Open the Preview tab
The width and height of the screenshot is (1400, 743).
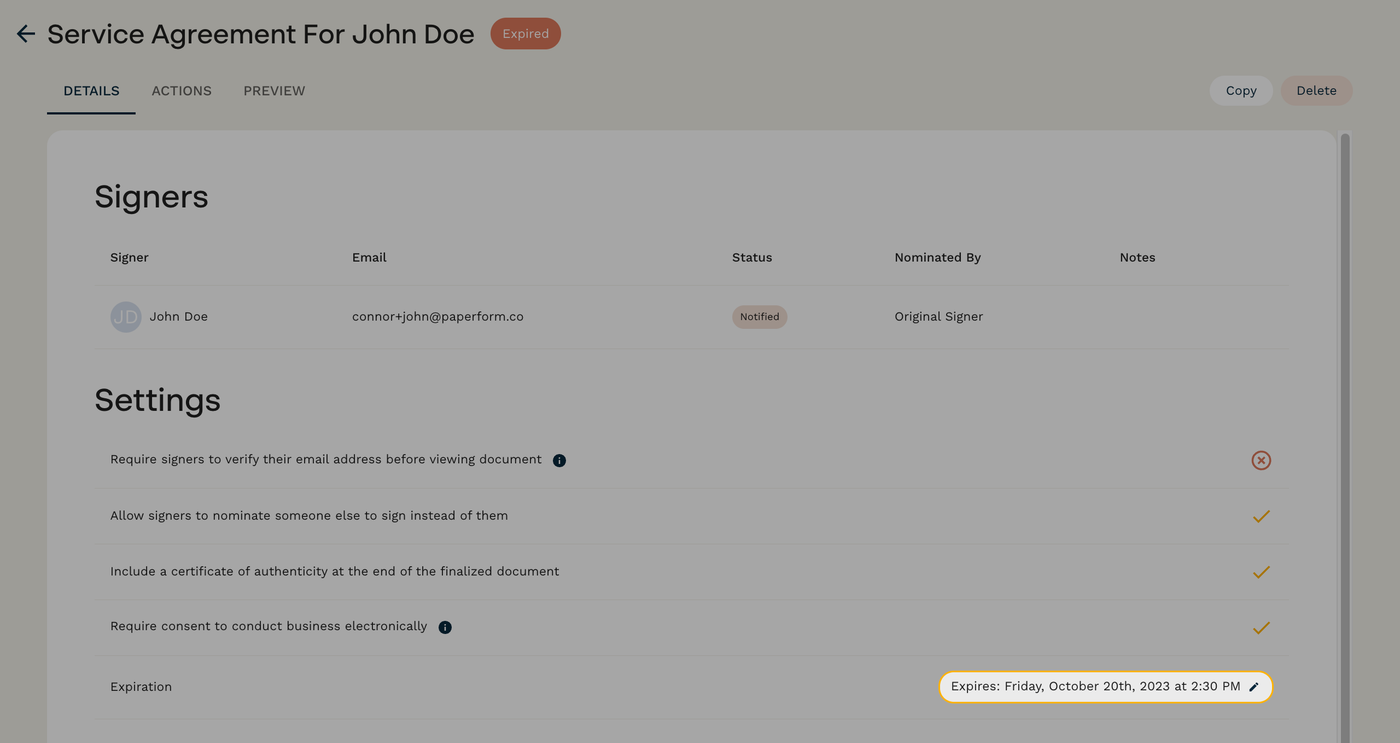click(x=274, y=90)
